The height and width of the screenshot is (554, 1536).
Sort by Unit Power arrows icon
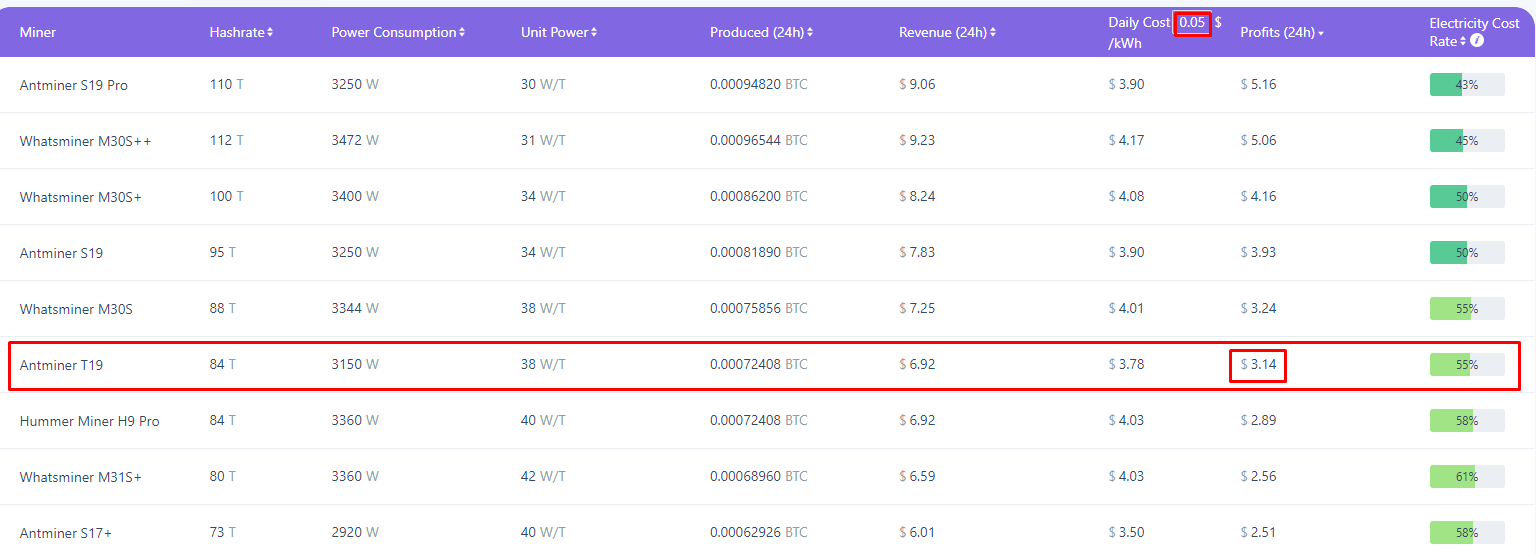[594, 33]
